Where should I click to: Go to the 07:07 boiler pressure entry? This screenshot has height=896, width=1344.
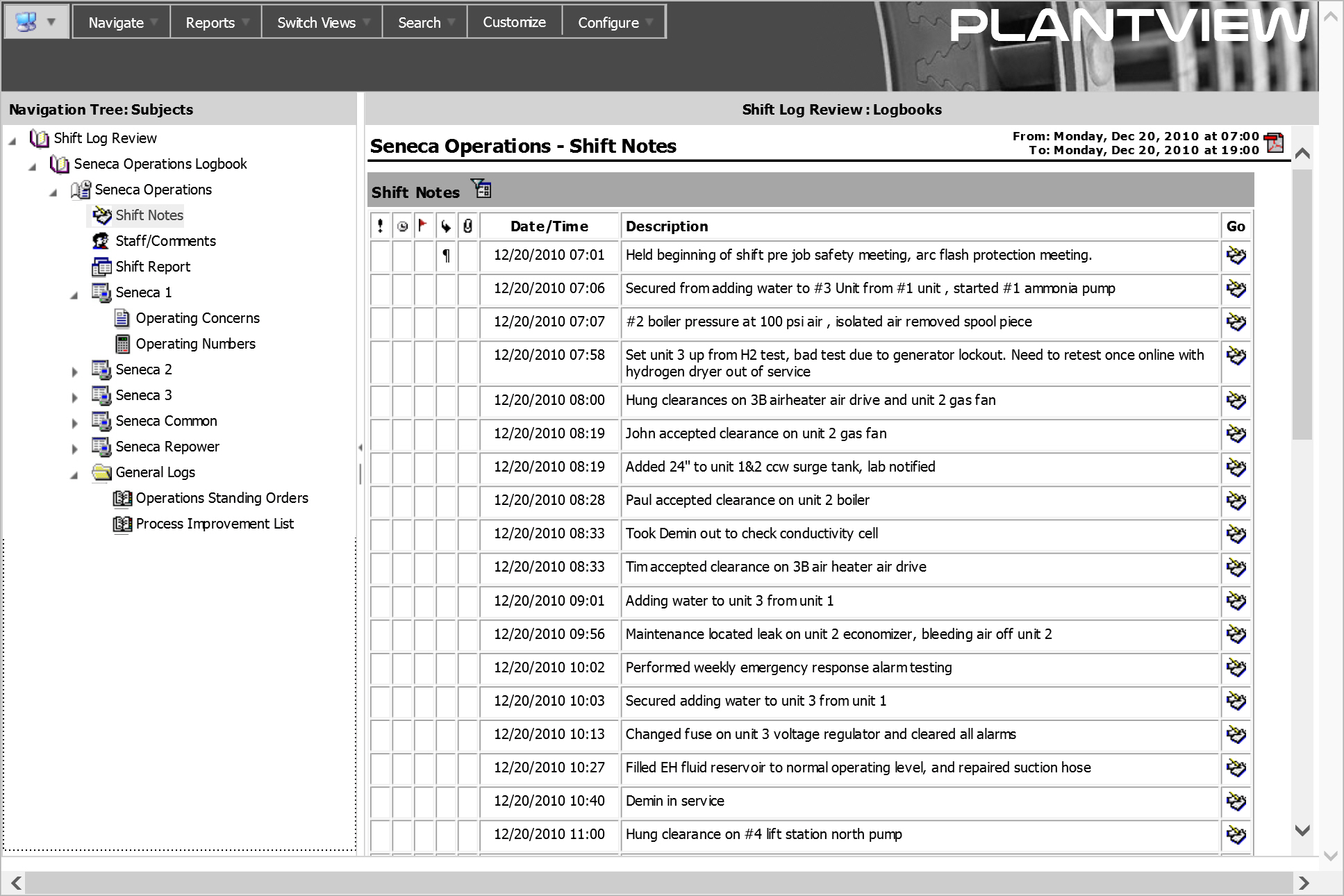[1236, 322]
